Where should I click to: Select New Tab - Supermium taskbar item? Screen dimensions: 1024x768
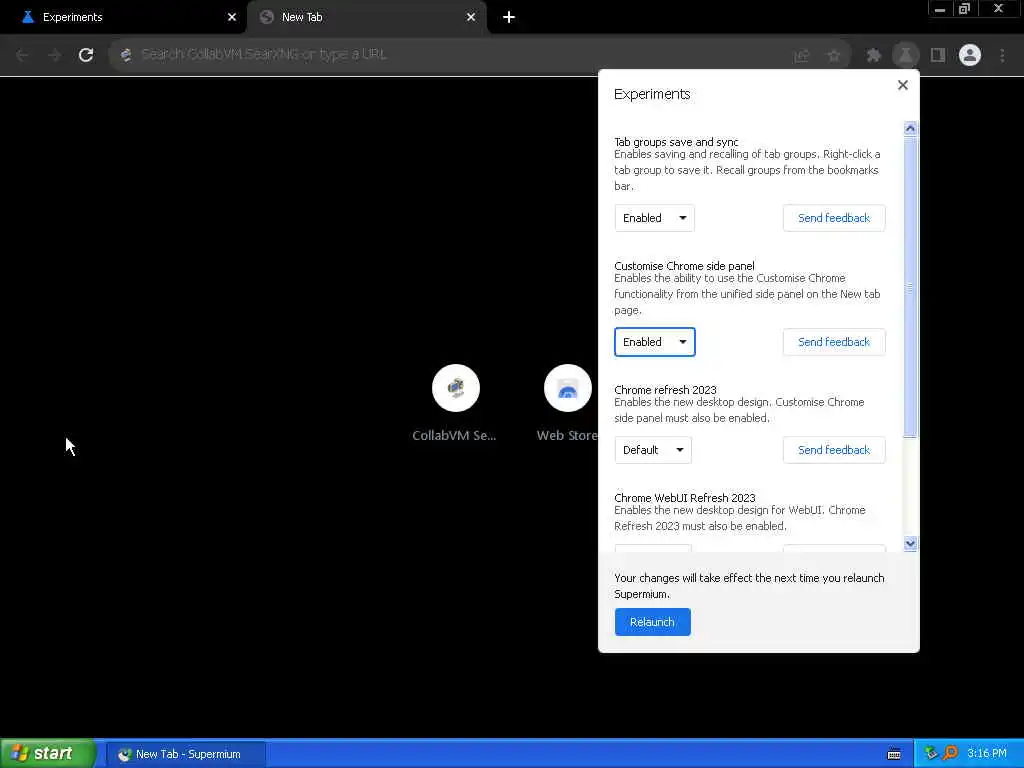185,754
